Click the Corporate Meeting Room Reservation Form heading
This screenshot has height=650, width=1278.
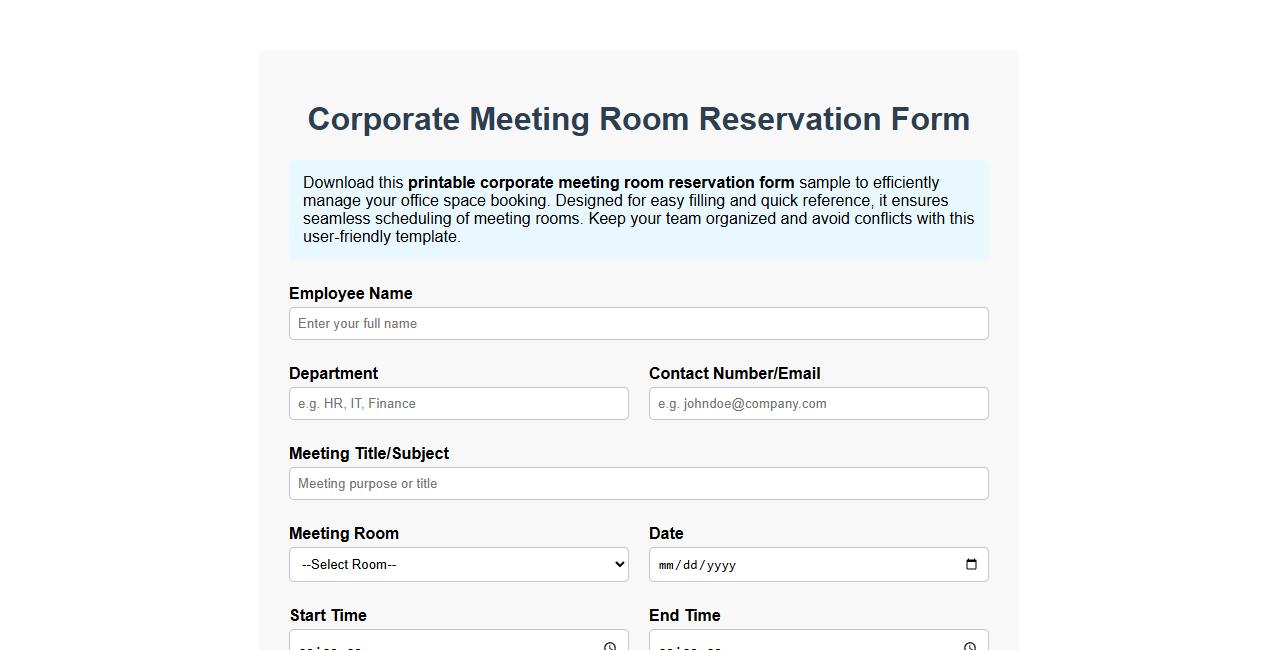[x=638, y=119]
